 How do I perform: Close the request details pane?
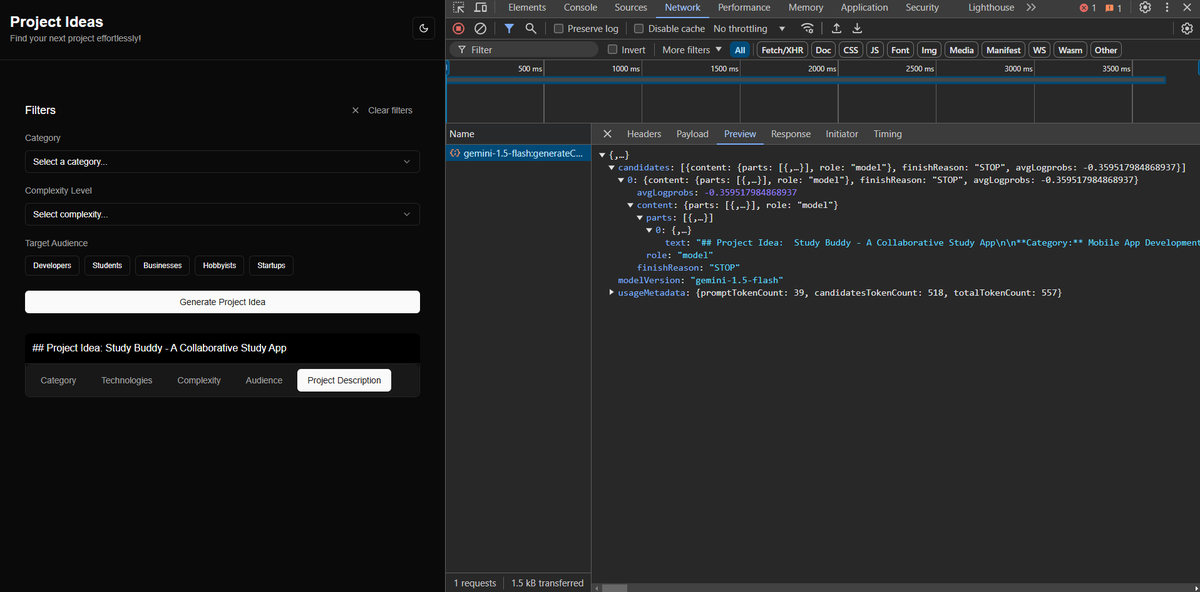tap(607, 134)
